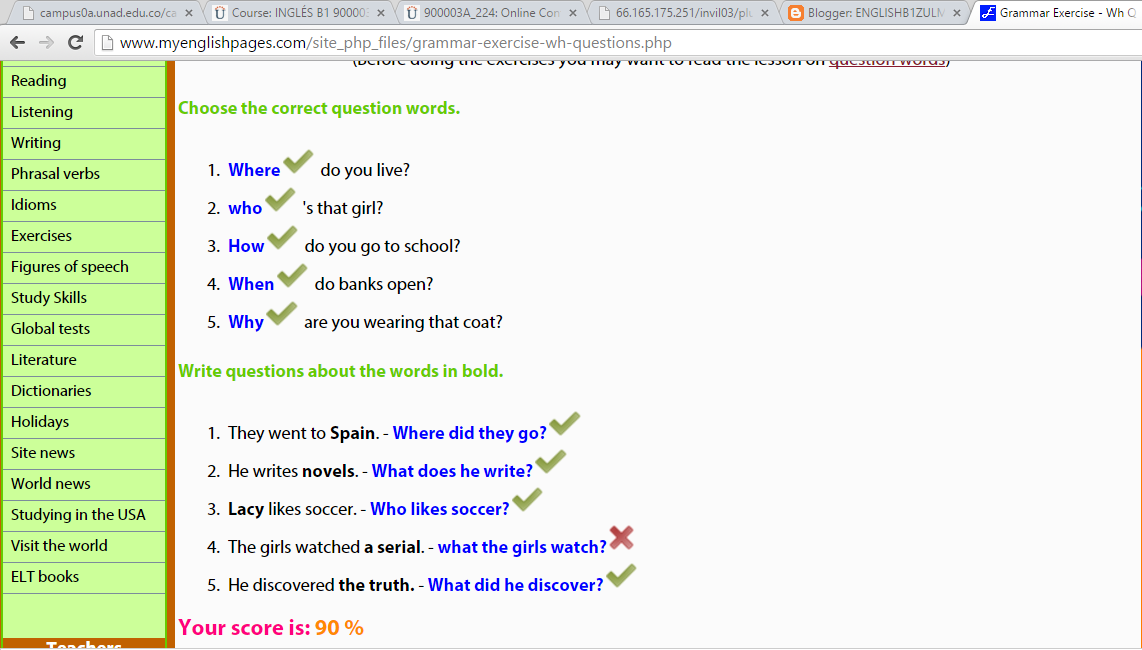
Task: Close the Course INGLÉS B1 tab
Action: (381, 13)
